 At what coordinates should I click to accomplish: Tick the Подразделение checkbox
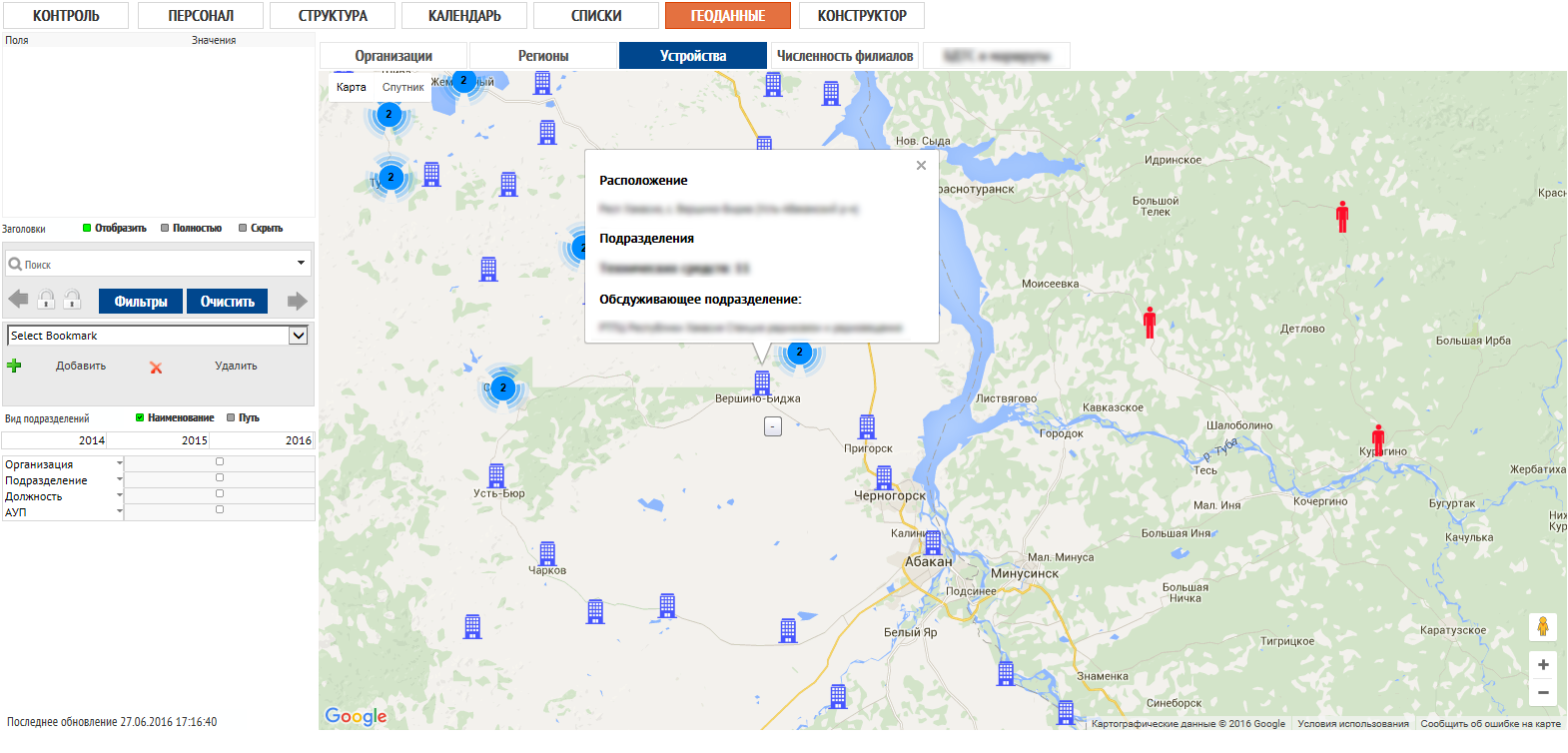220,478
